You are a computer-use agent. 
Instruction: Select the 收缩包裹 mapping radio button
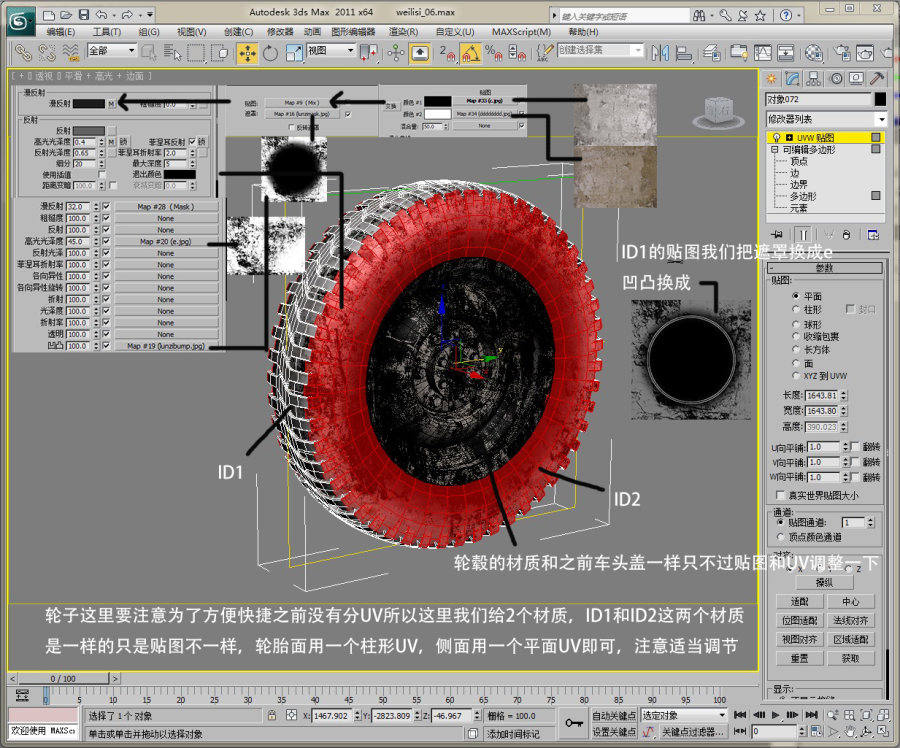[796, 336]
